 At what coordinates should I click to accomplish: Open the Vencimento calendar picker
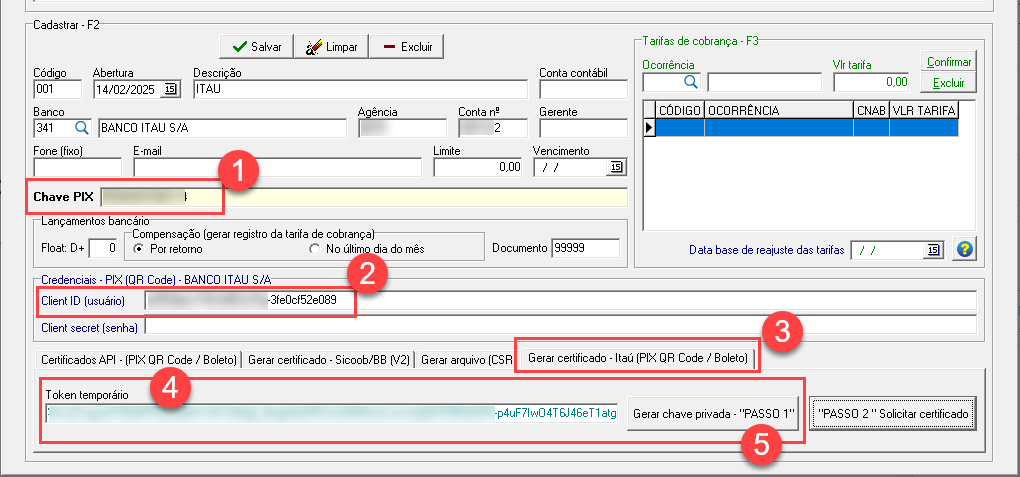click(x=615, y=167)
